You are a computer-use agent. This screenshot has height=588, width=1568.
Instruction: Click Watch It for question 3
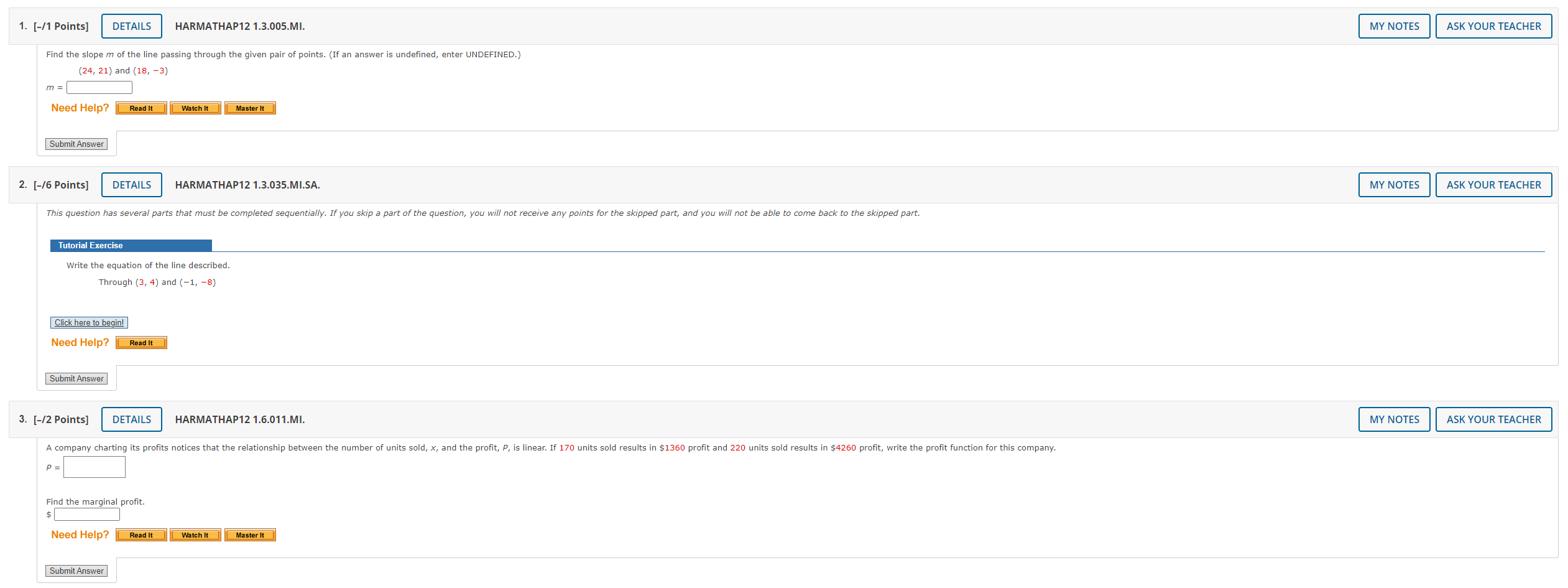(195, 535)
